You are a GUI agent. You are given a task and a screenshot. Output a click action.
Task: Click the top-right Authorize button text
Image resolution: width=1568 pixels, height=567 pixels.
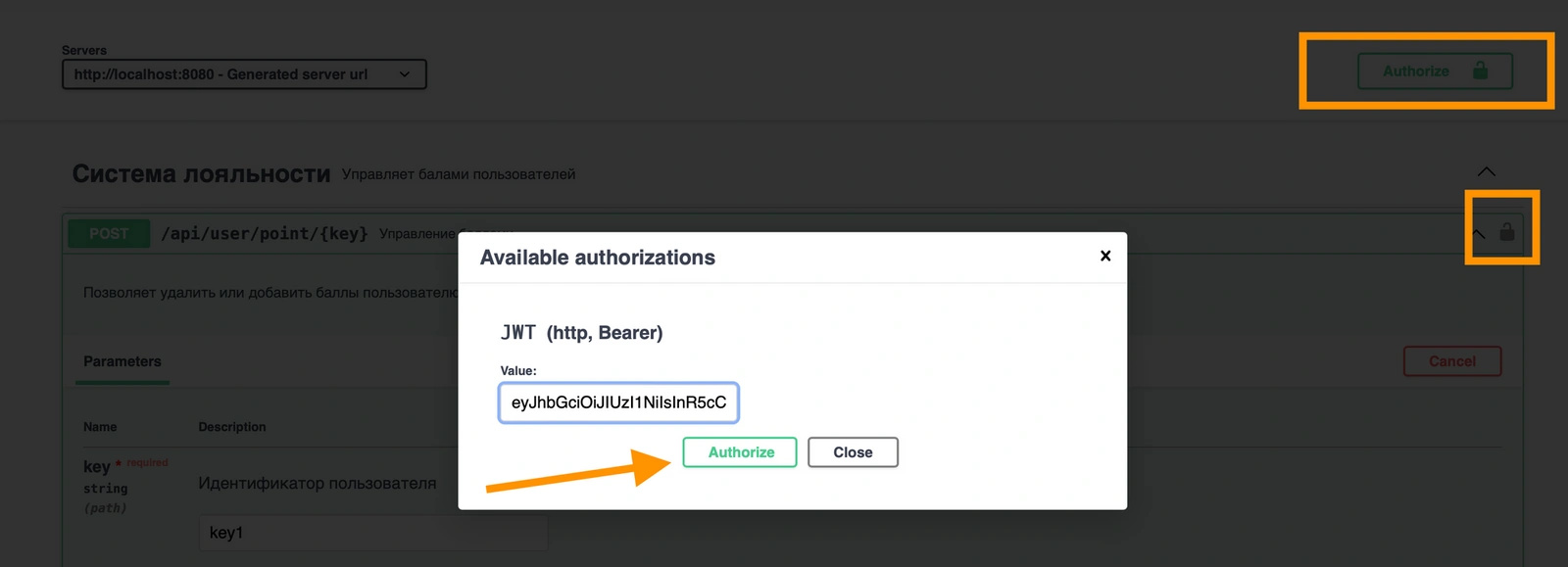tap(1415, 71)
